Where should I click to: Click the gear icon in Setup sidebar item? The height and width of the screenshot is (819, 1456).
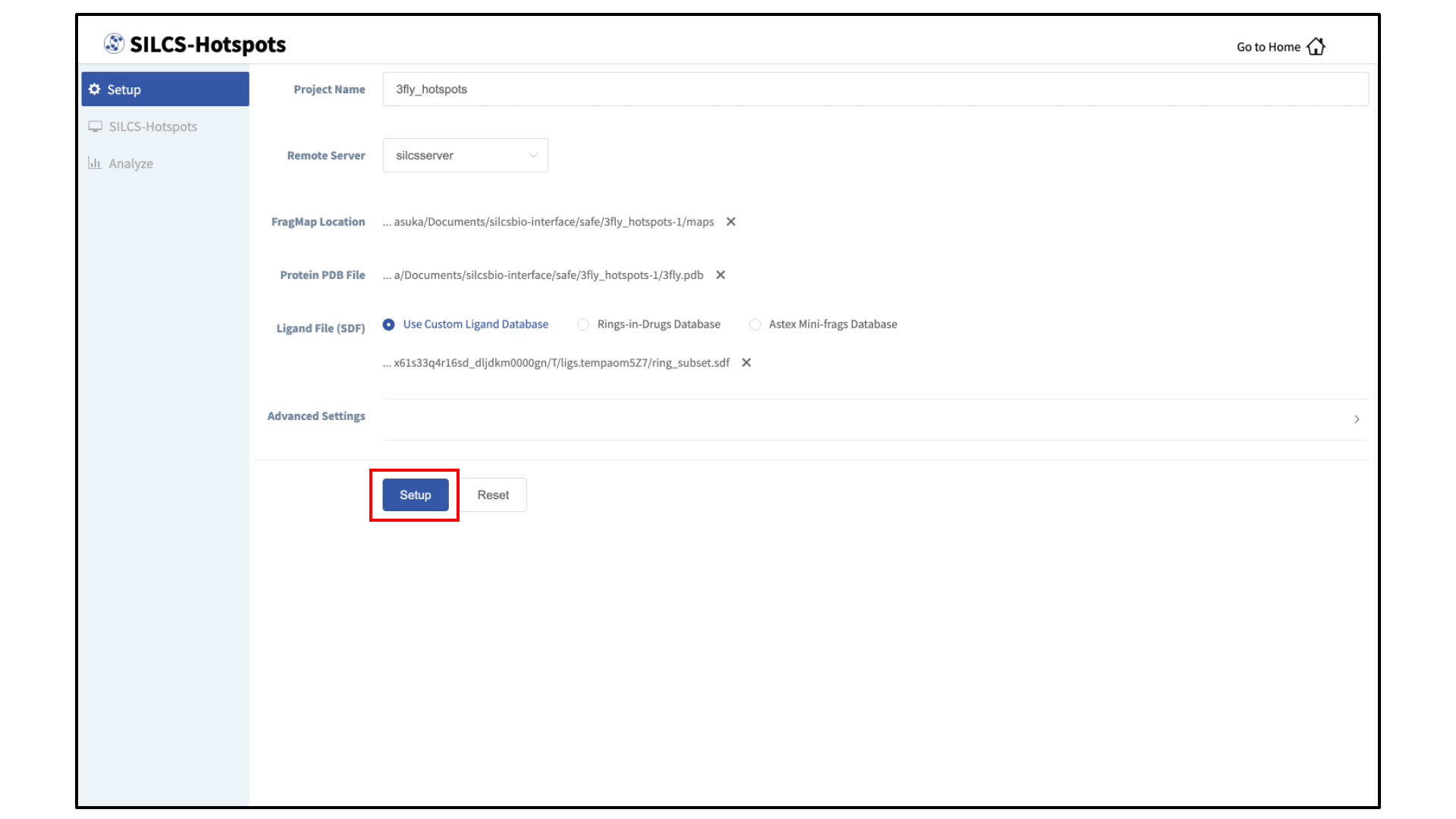tap(94, 89)
